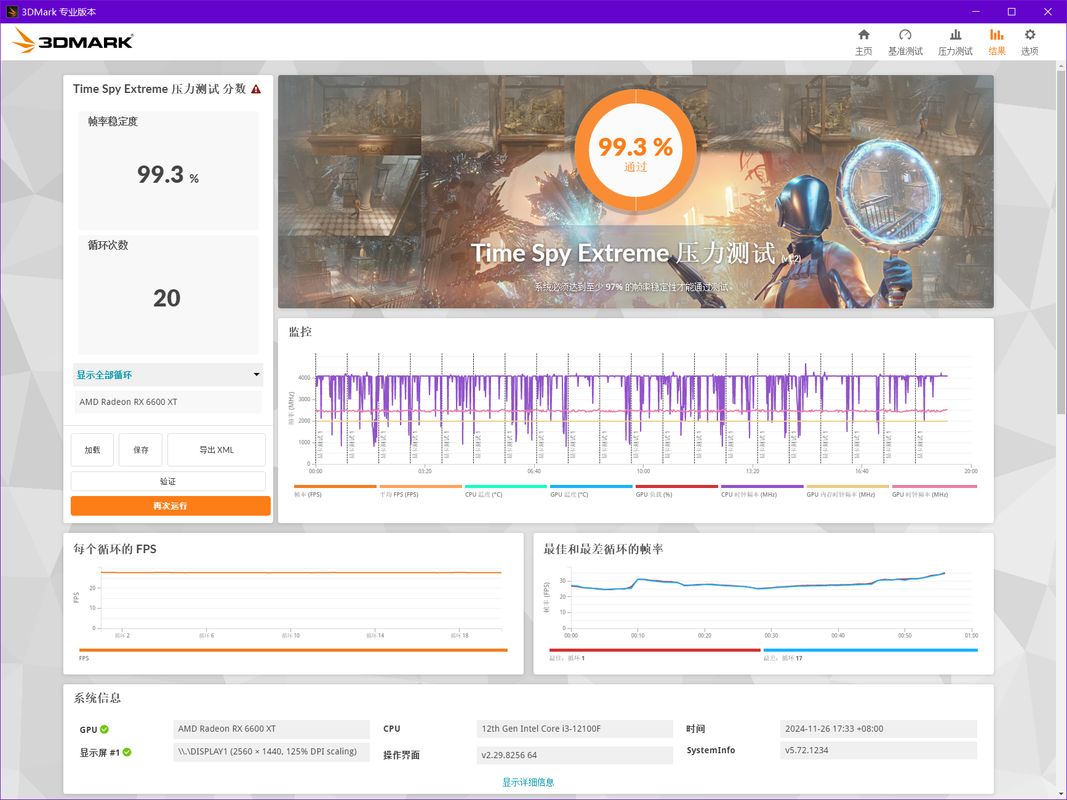
Task: Go to 压力测试 stress tests
Action: click(x=955, y=42)
